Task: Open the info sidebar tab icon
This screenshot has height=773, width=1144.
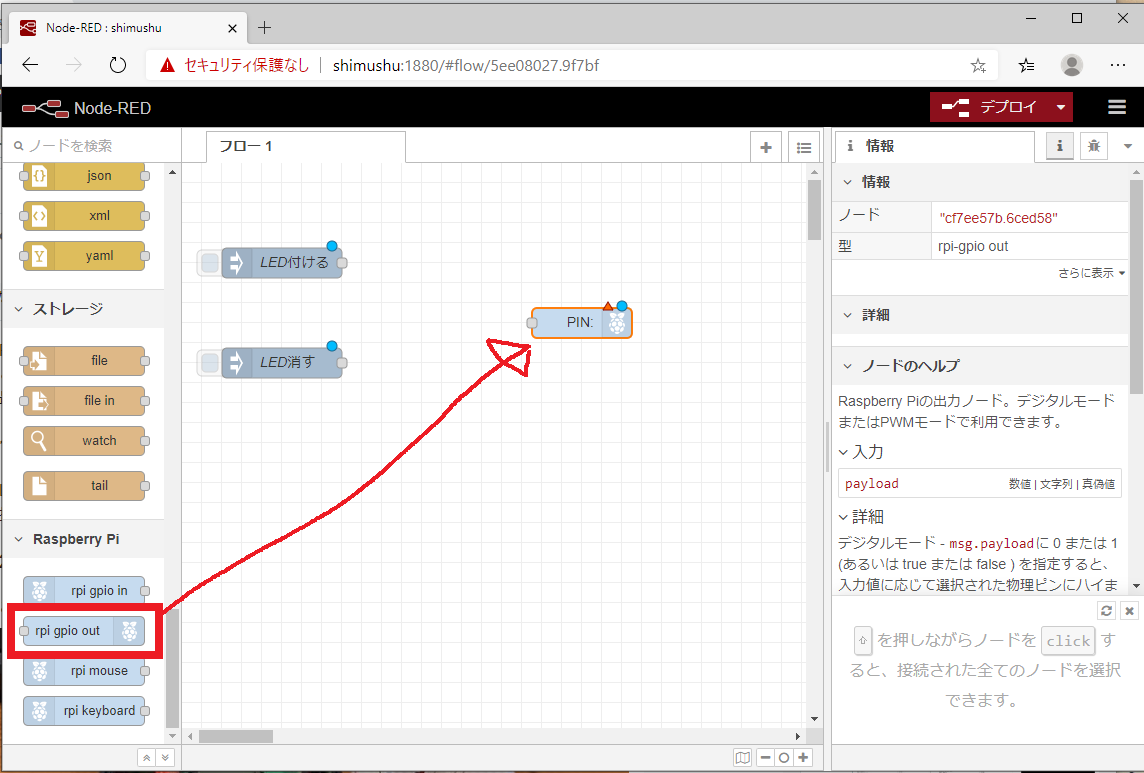Action: point(1060,146)
